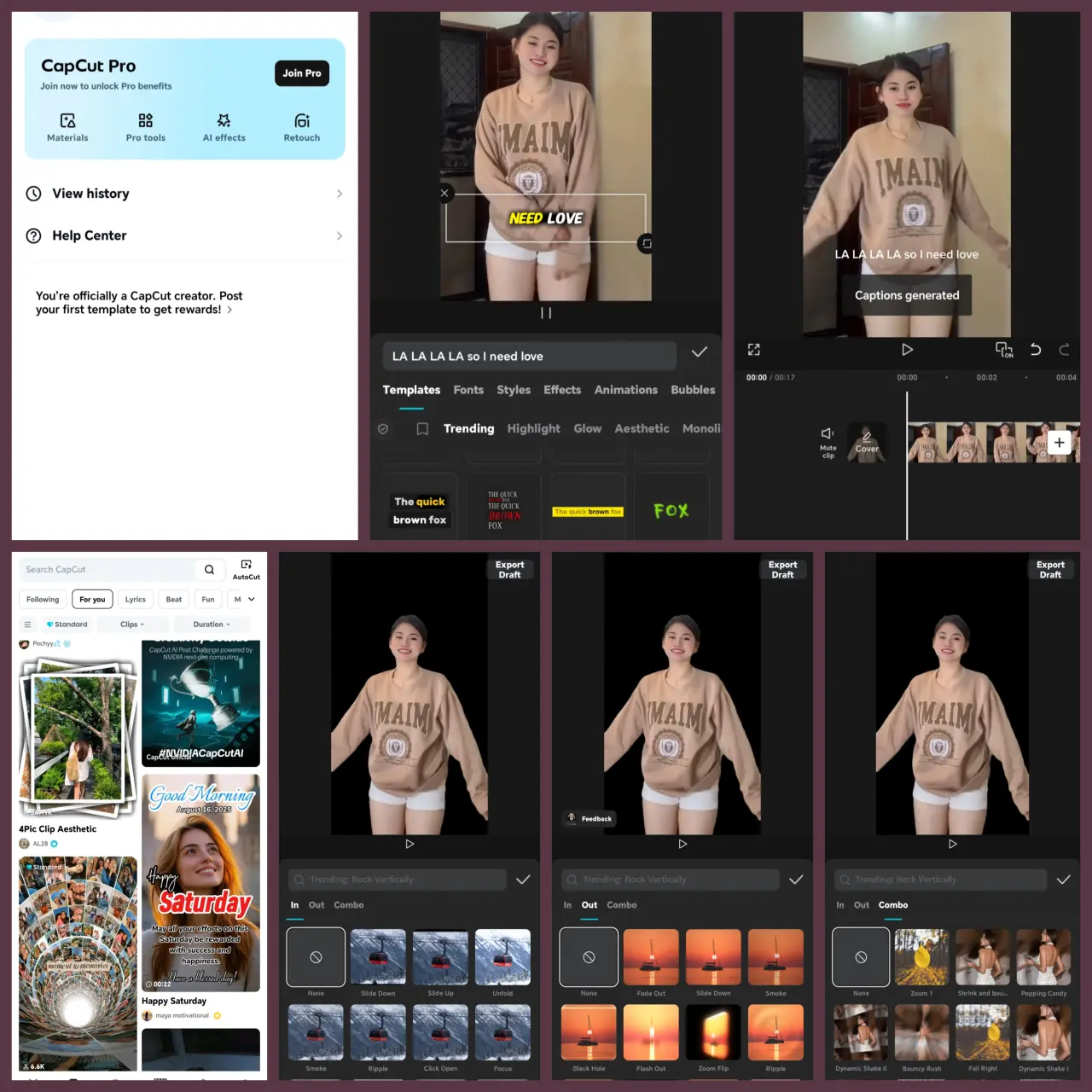Image resolution: width=1092 pixels, height=1092 pixels.
Task: Redo the last edit
Action: [x=1064, y=349]
